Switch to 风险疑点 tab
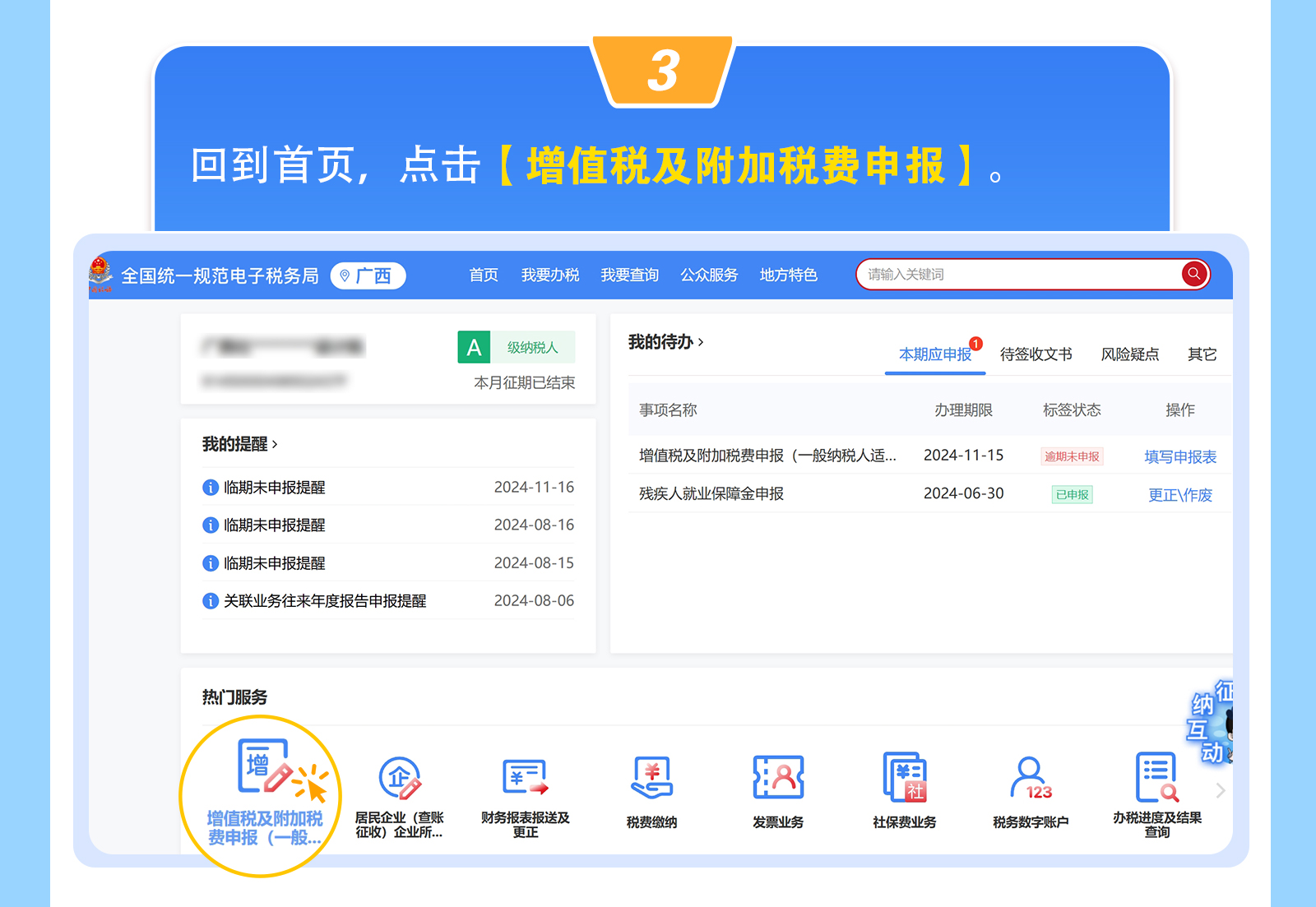The width and height of the screenshot is (1316, 907). click(x=1129, y=354)
